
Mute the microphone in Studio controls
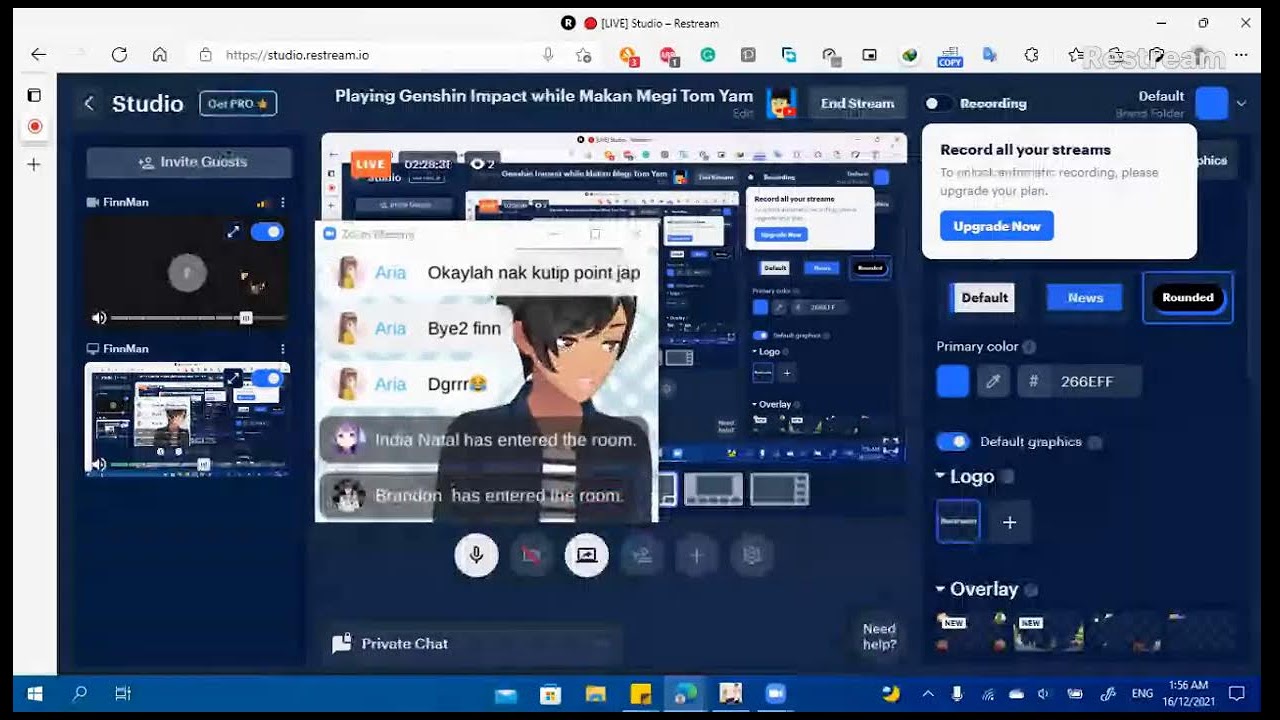point(476,555)
